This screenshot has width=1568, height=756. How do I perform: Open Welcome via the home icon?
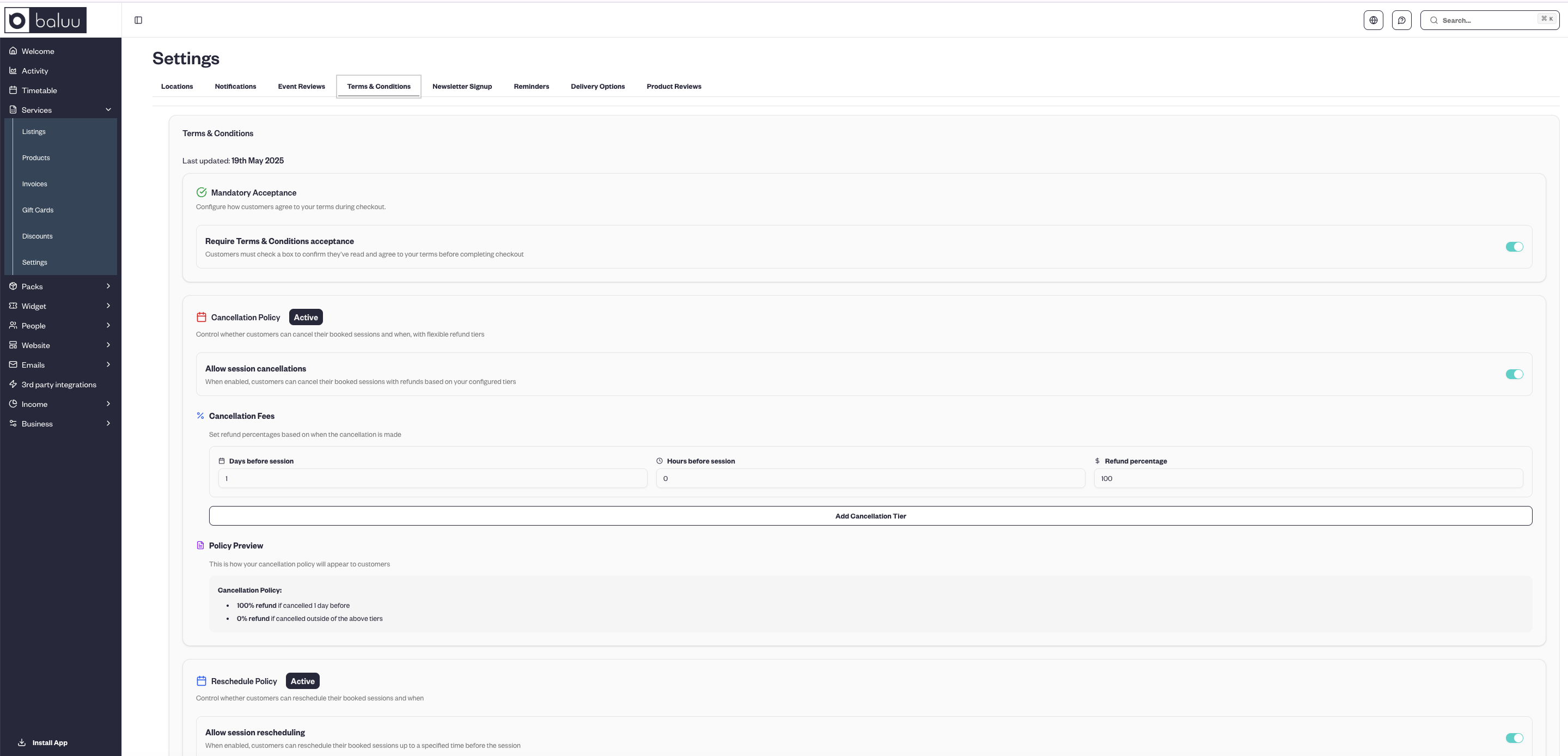point(13,51)
